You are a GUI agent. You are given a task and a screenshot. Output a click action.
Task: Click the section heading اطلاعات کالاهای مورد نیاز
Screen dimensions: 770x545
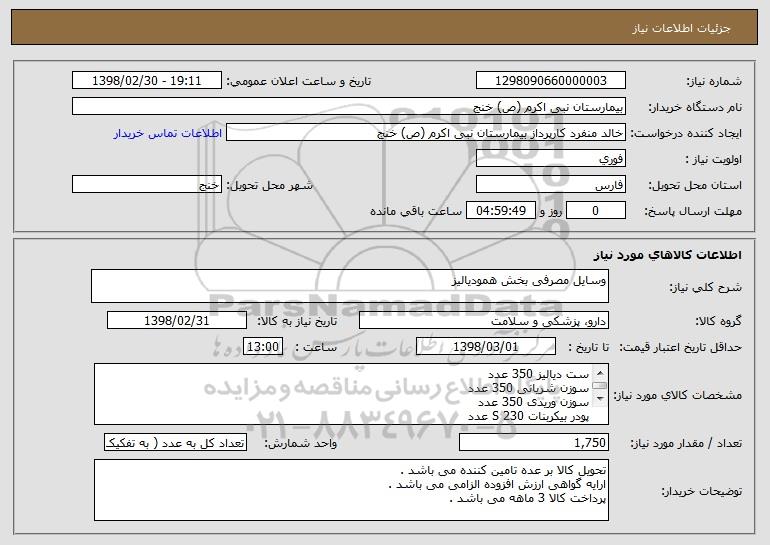[x=667, y=254]
